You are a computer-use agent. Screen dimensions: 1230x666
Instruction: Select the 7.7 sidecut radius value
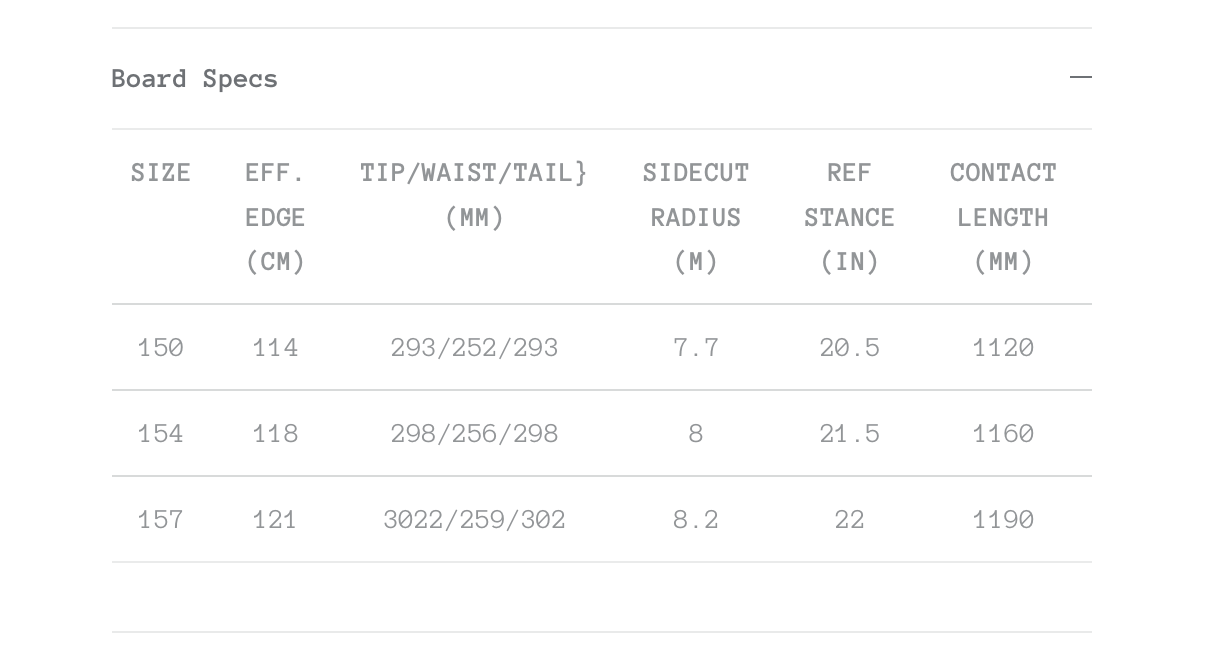(x=696, y=348)
